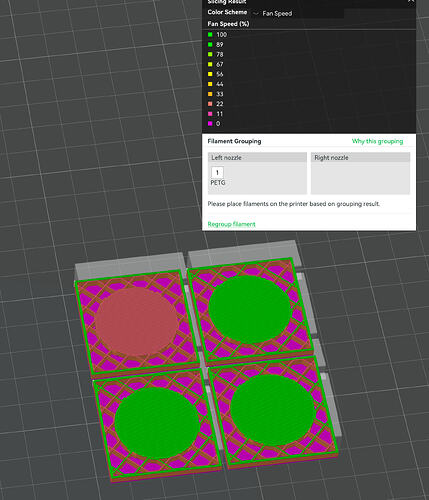This screenshot has height=500, width=429.
Task: Select the salmon-colored circle on top-left tile
Action: tap(136, 321)
